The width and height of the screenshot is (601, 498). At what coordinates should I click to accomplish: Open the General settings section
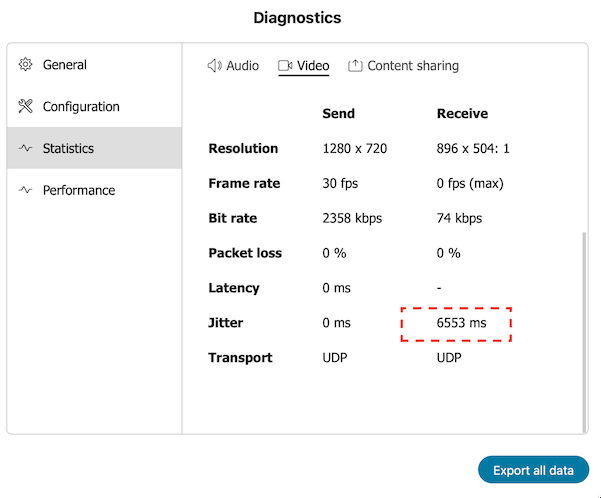coord(64,65)
